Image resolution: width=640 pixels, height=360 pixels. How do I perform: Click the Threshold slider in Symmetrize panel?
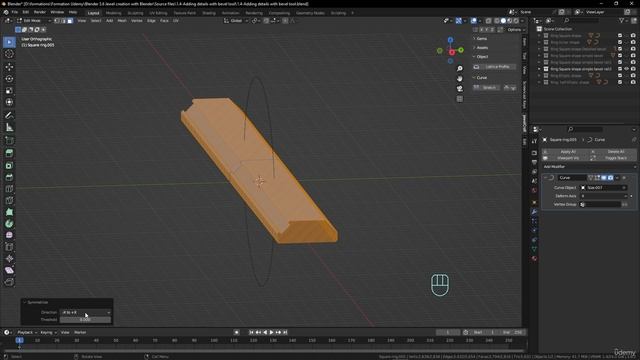point(86,320)
